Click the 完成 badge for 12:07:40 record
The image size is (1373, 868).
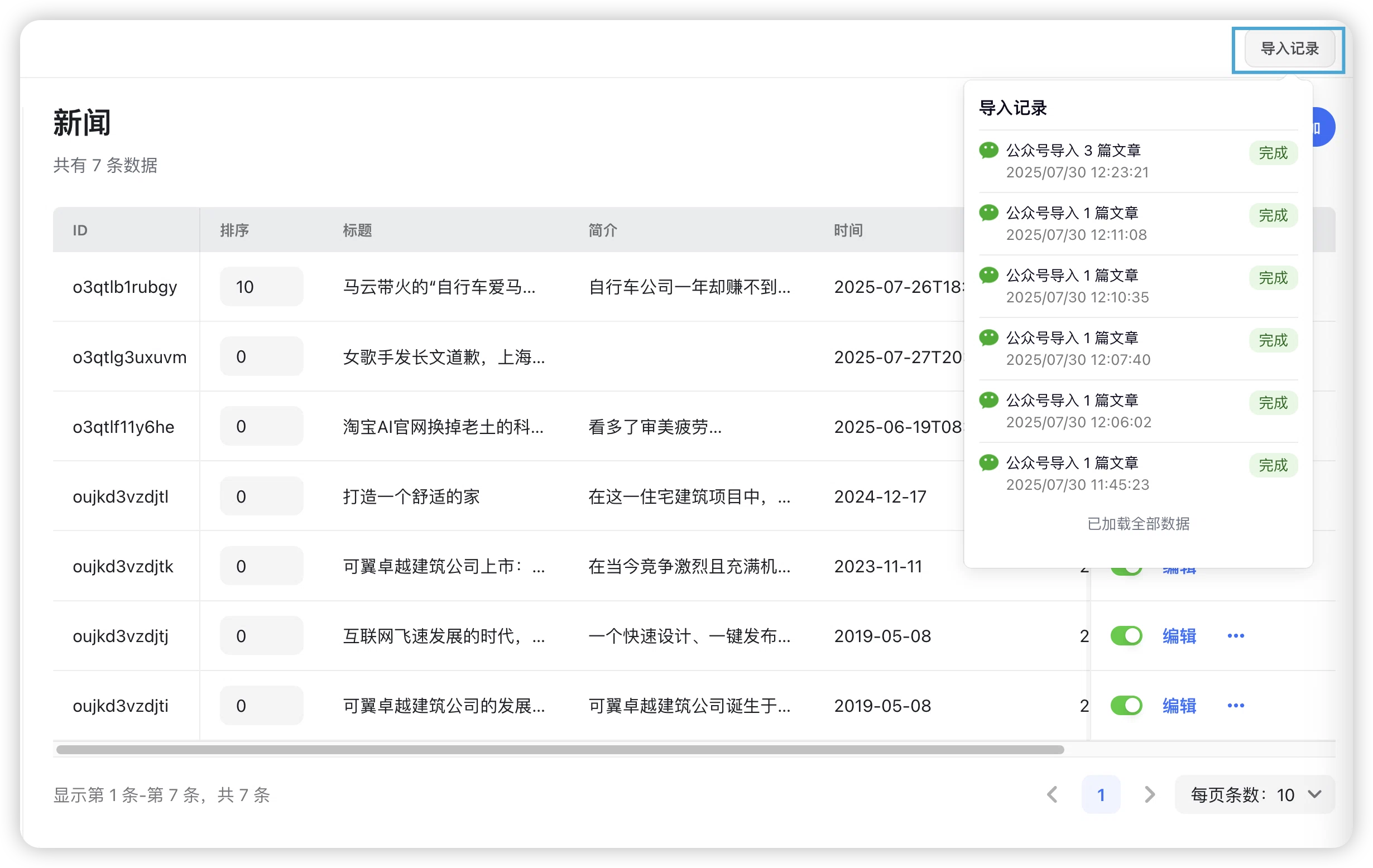click(x=1273, y=340)
